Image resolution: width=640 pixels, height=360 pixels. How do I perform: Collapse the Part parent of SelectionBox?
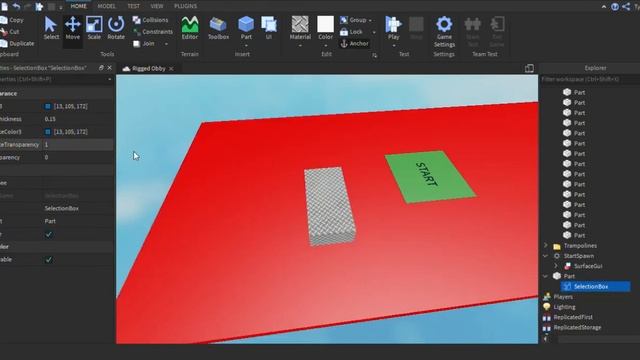coord(546,276)
